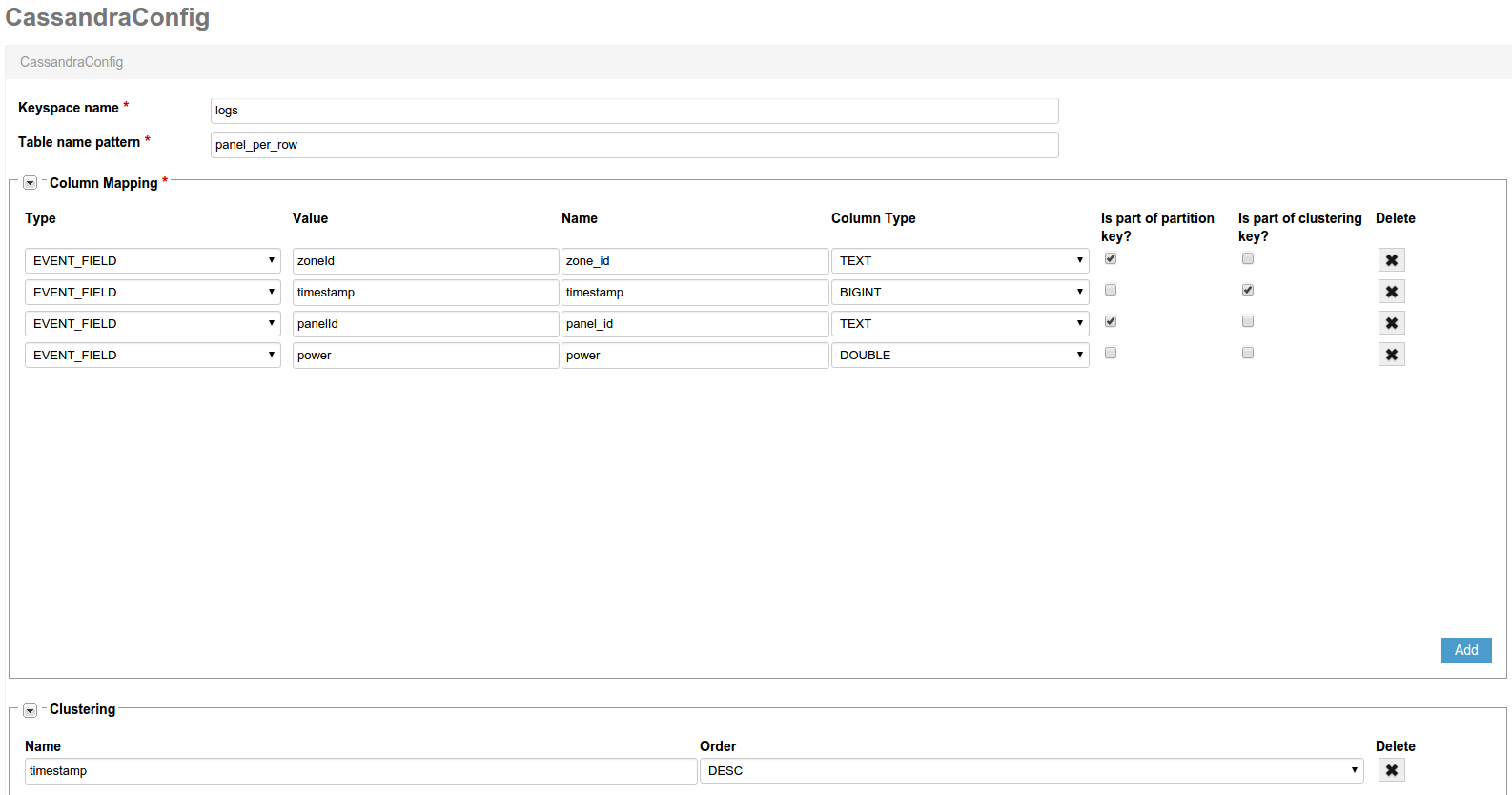The image size is (1512, 795).
Task: Open Type dropdown for timestamp mapping row
Action: pos(153,292)
